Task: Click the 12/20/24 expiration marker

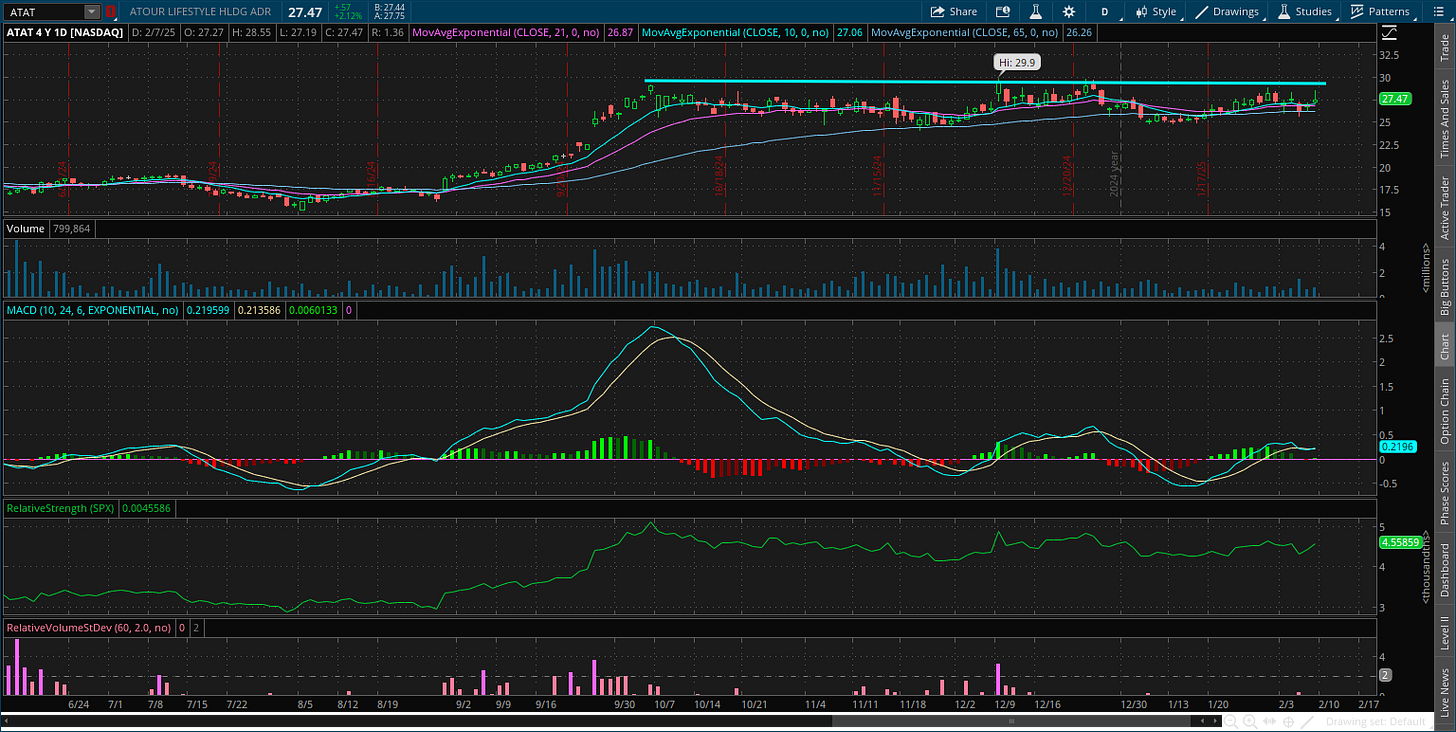Action: (1068, 176)
